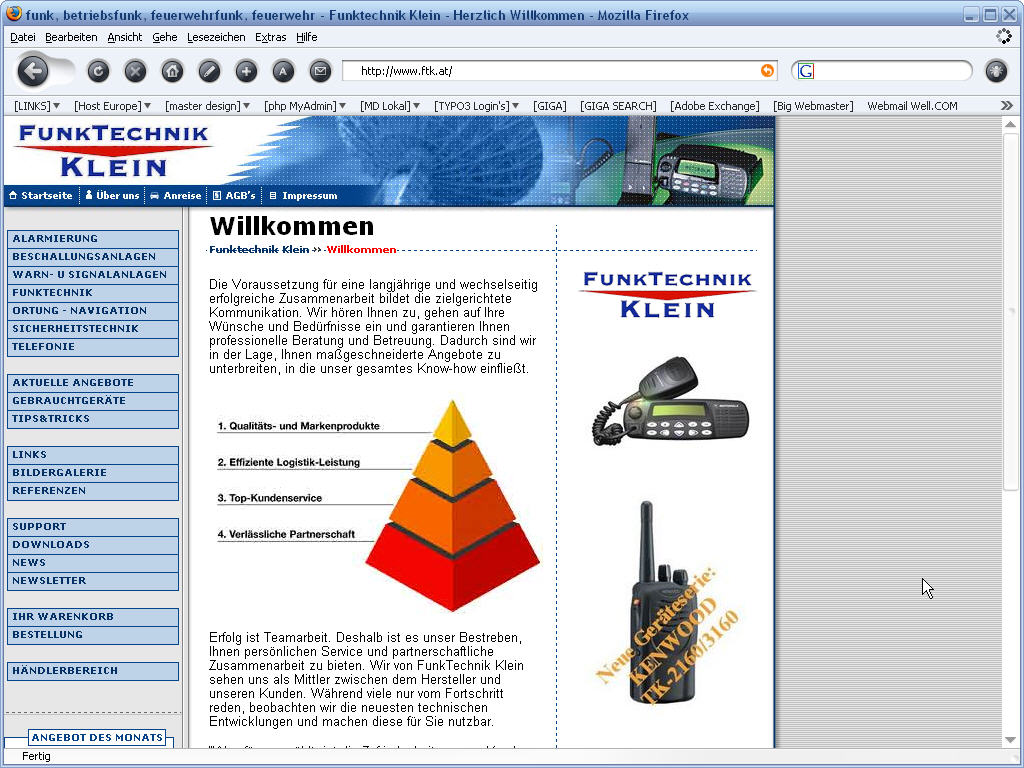This screenshot has width=1024, height=768.
Task: Open the Gehe menu
Action: point(165,37)
